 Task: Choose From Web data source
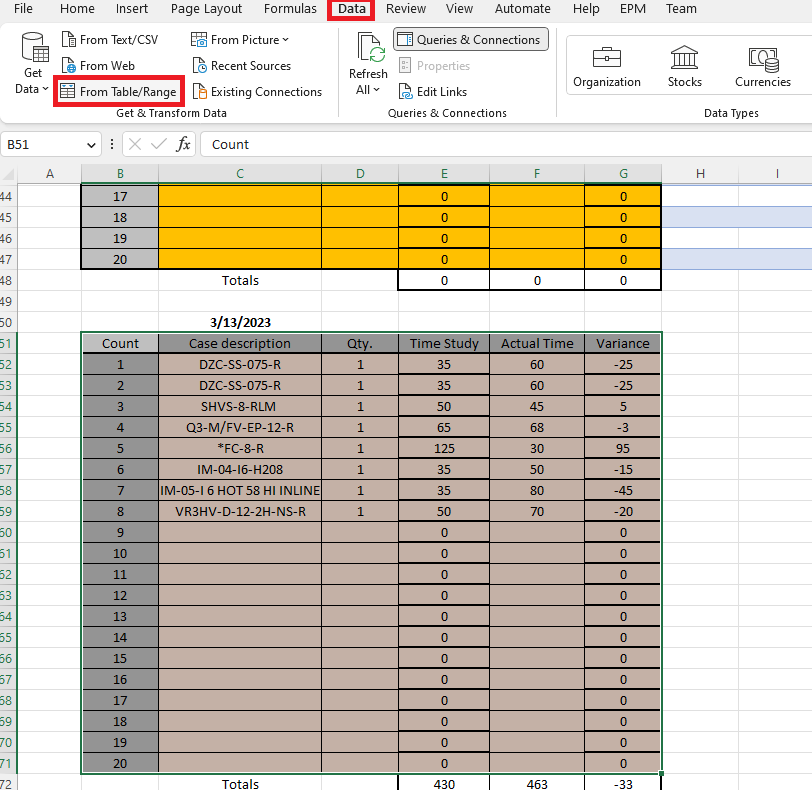coord(98,66)
